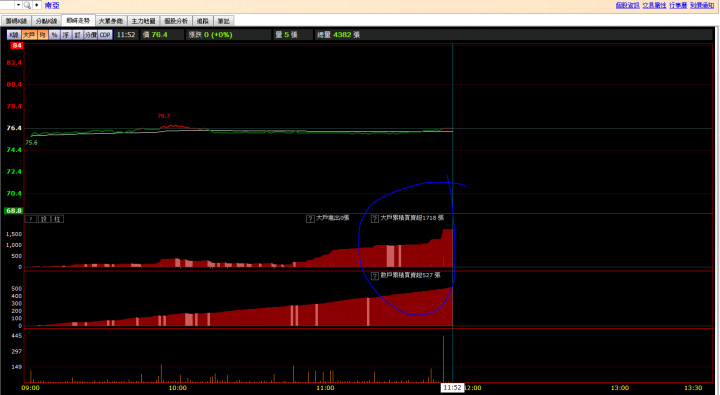The width and height of the screenshot is (720, 395).
Task: Select the CDP toolbar button
Action: 105,35
